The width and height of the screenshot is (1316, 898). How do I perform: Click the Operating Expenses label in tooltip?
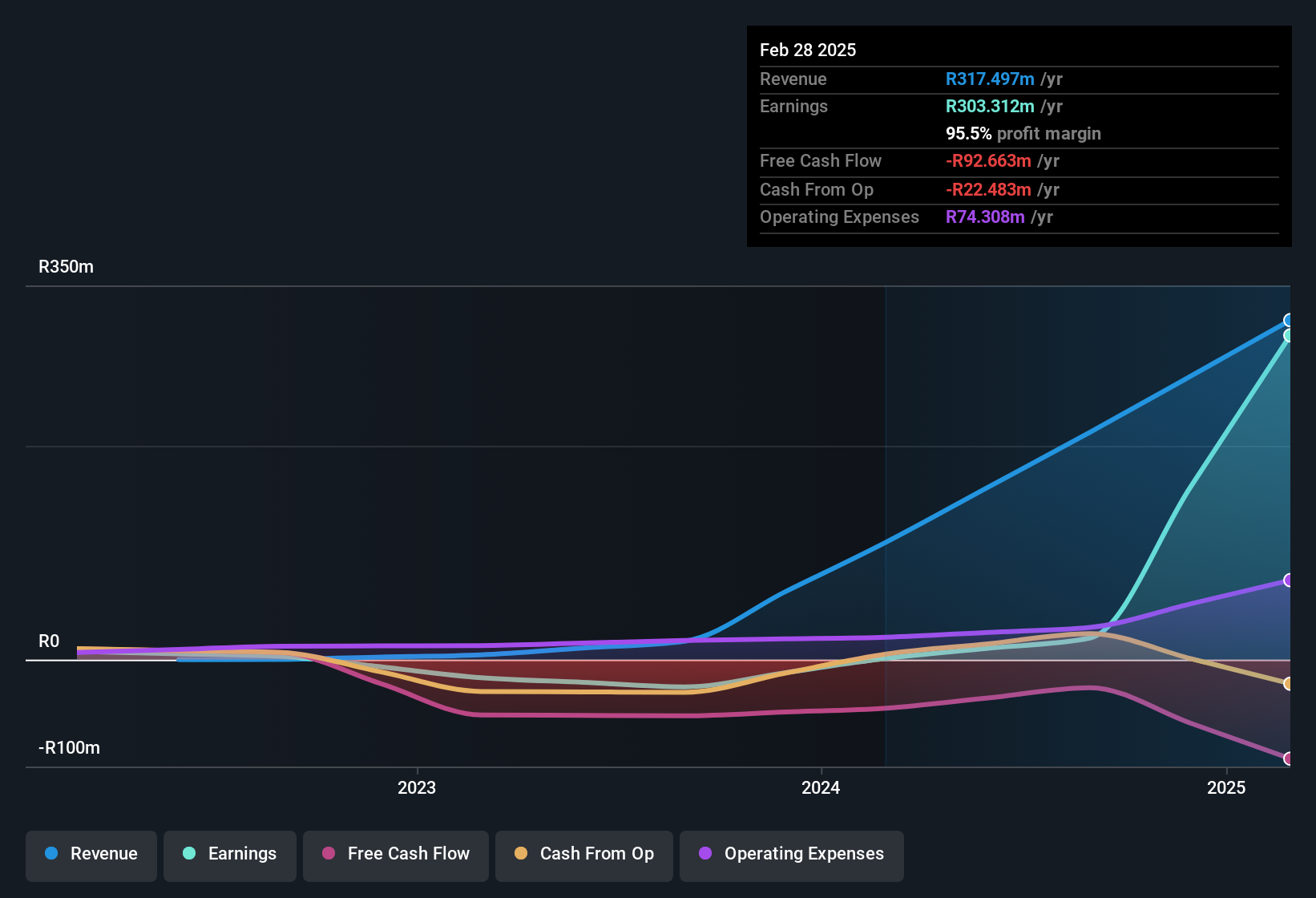click(x=839, y=217)
